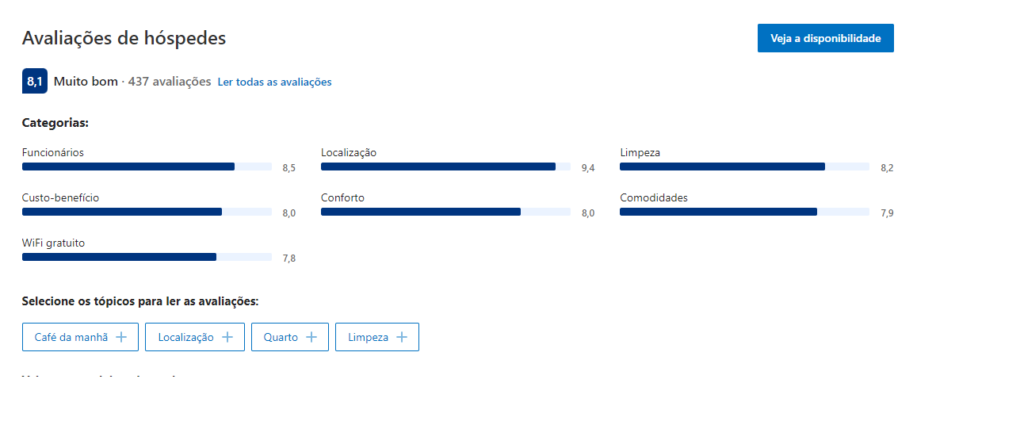Click the Funcionários rating bar
This screenshot has height=425, width=1024.
[x=147, y=167]
